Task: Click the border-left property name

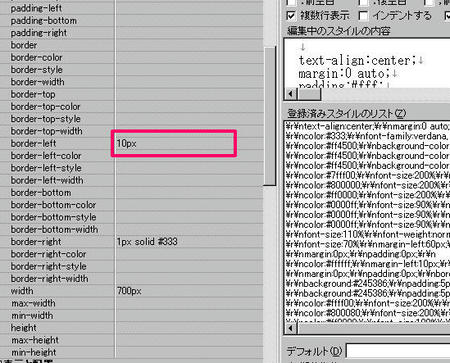Action: (33, 144)
